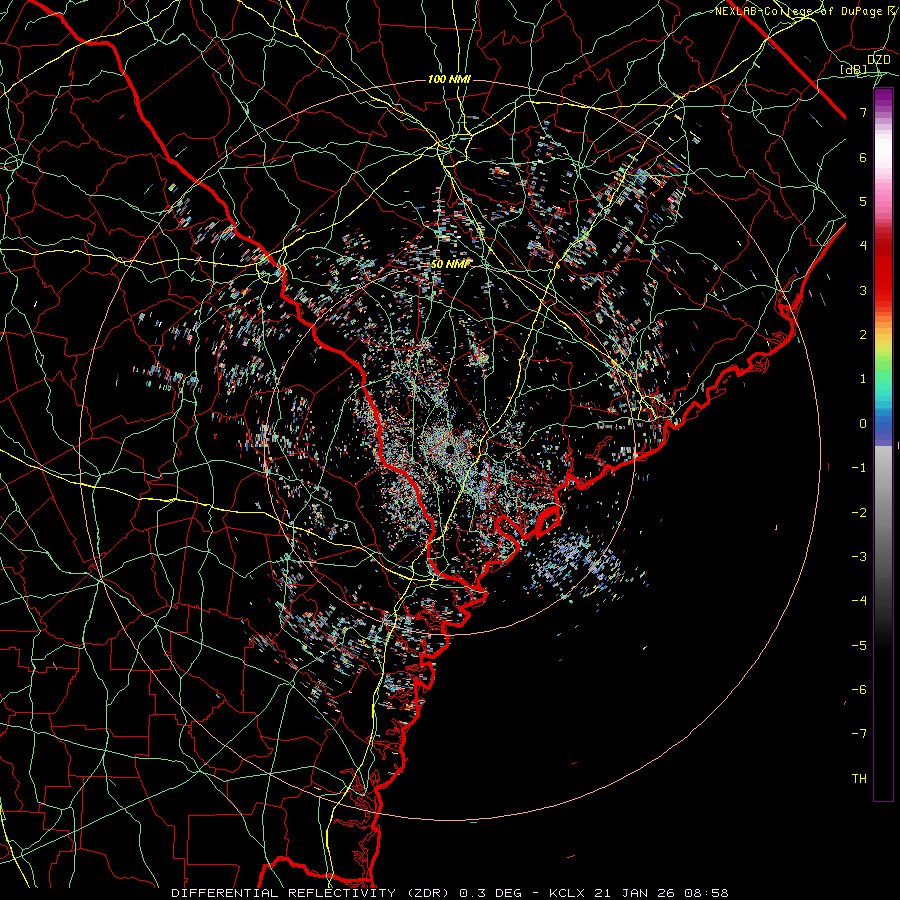Click the TH label at the scale bottom
This screenshot has width=900, height=900.
coord(859,779)
